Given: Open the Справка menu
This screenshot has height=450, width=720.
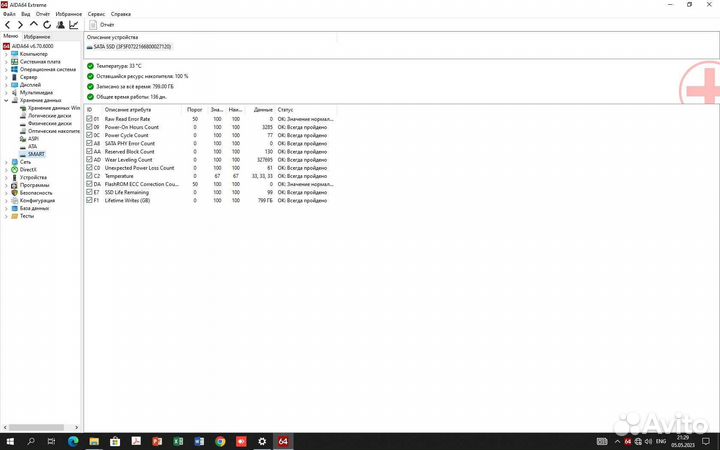Looking at the screenshot, I should 121,14.
